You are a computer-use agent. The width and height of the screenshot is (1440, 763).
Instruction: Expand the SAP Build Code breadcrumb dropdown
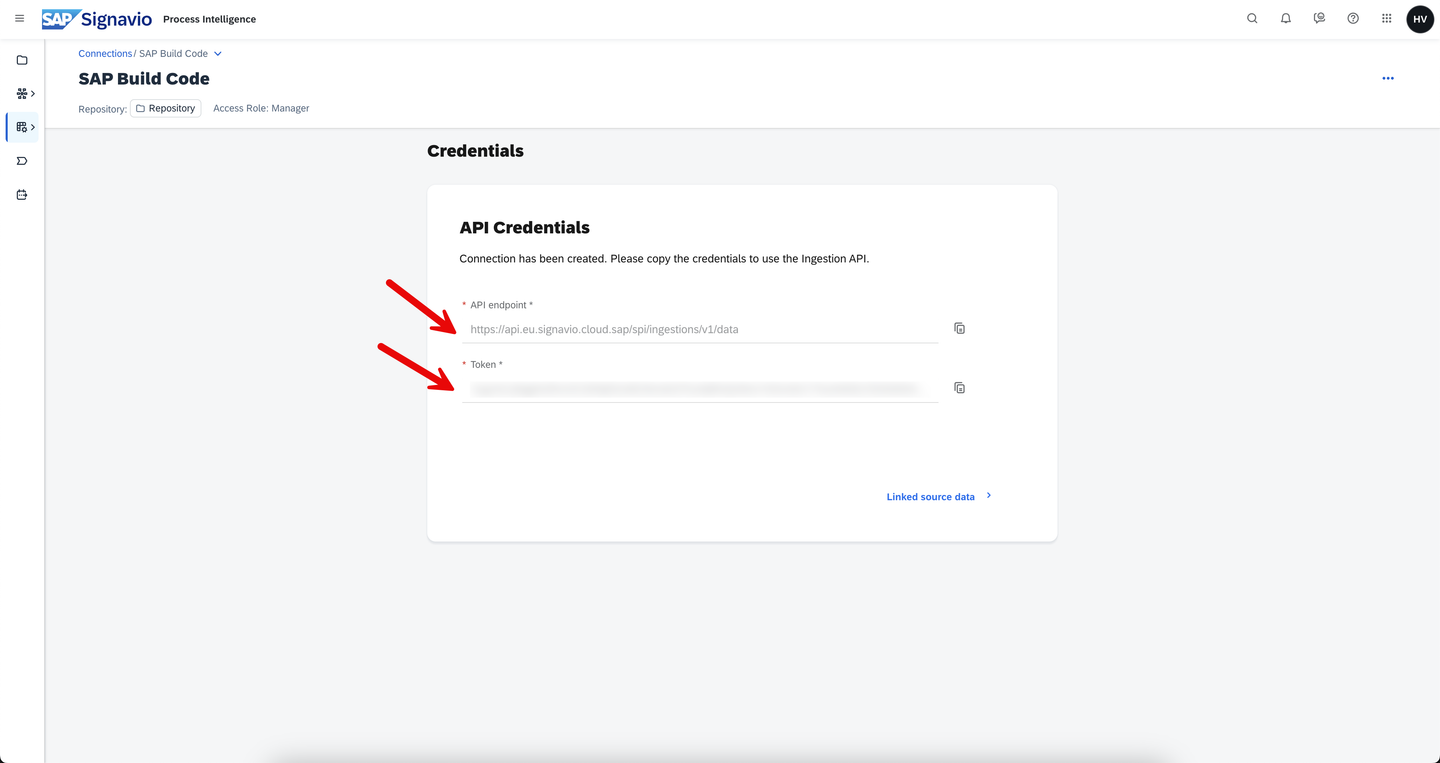click(218, 54)
